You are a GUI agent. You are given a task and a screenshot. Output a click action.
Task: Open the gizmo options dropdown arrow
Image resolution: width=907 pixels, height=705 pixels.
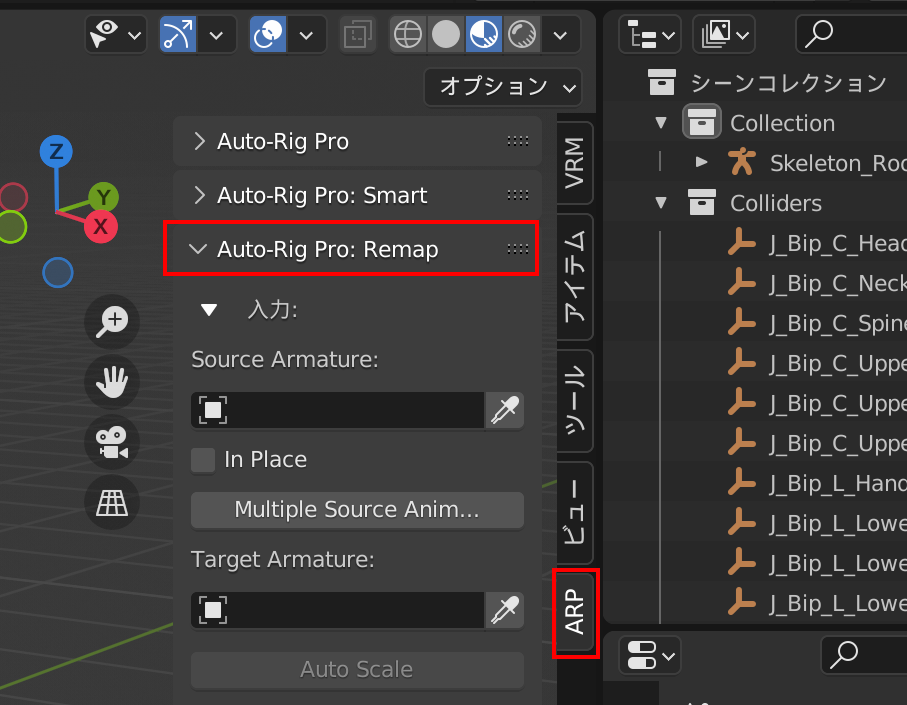pyautogui.click(x=216, y=35)
